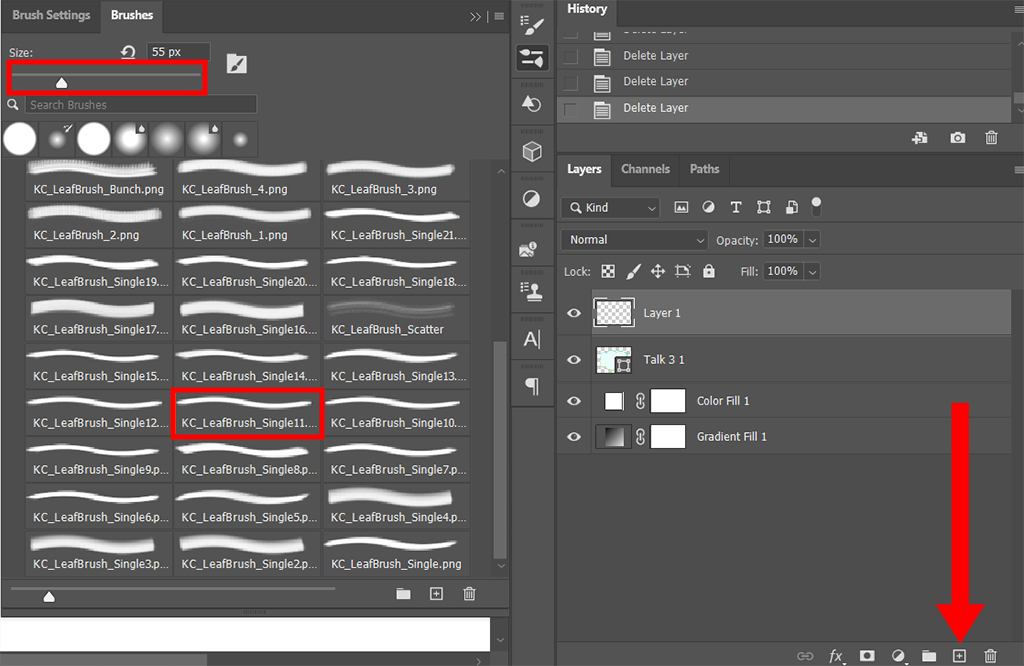Screen dimensions: 1024x666
Task: Lock image pixels brush icon
Action: tap(633, 272)
